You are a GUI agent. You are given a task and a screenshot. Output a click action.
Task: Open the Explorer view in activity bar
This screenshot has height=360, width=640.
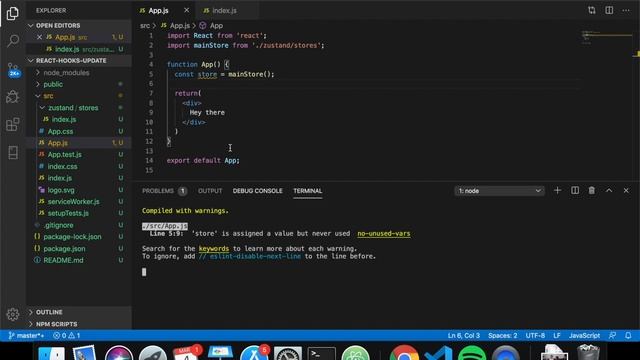(13, 13)
